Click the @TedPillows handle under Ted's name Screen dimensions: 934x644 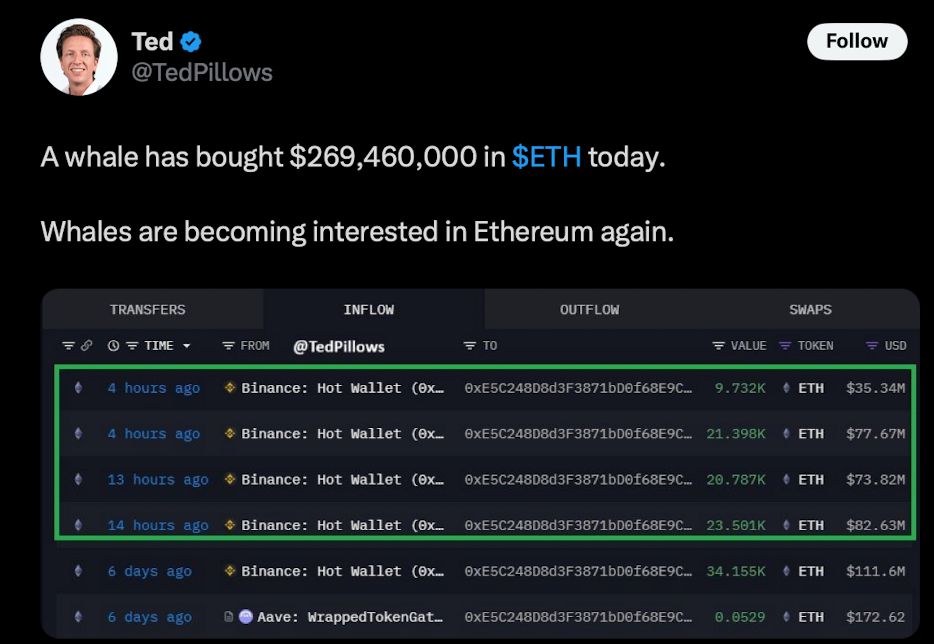click(201, 71)
